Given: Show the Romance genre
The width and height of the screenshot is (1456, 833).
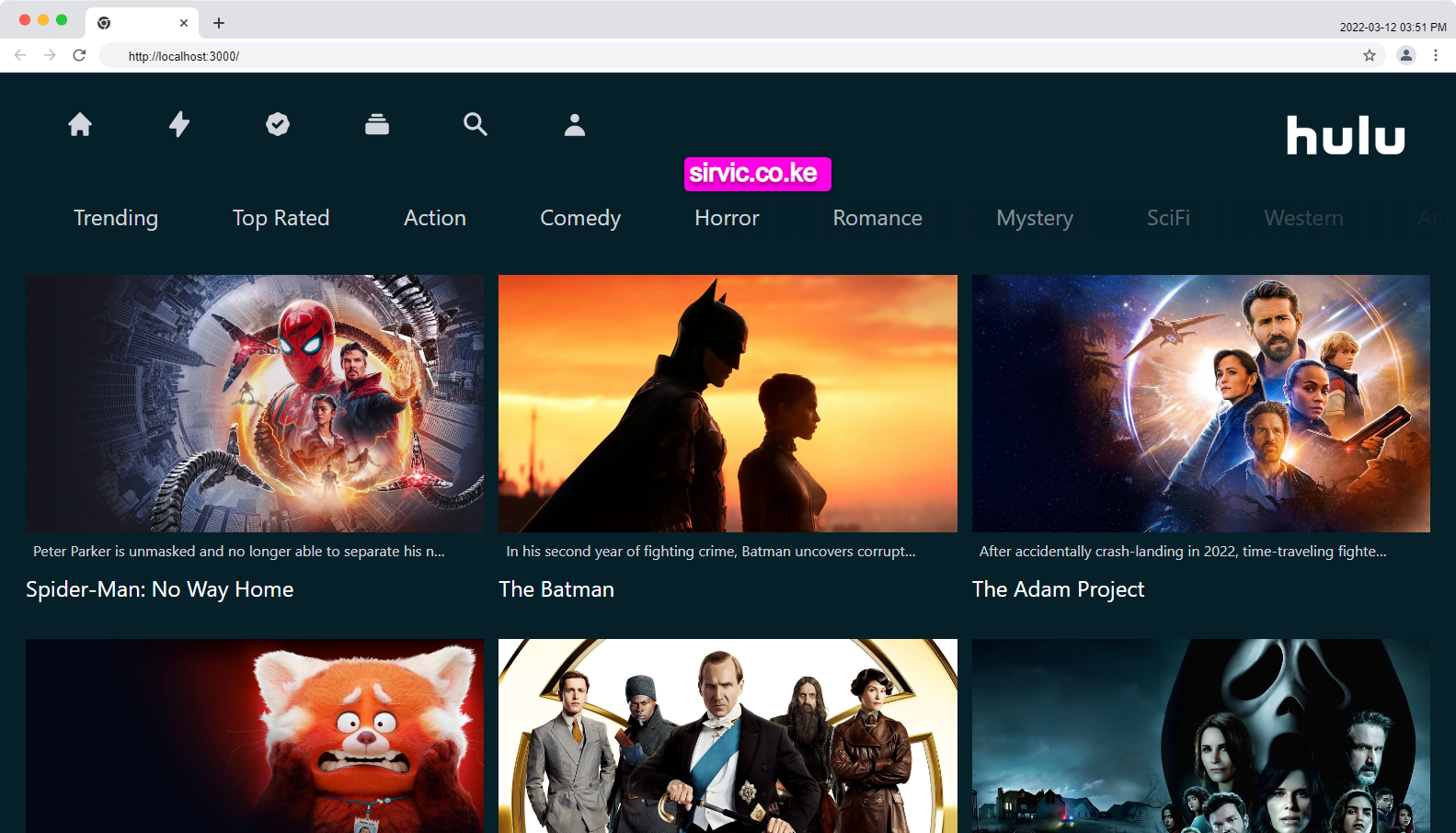Looking at the screenshot, I should pyautogui.click(x=877, y=218).
